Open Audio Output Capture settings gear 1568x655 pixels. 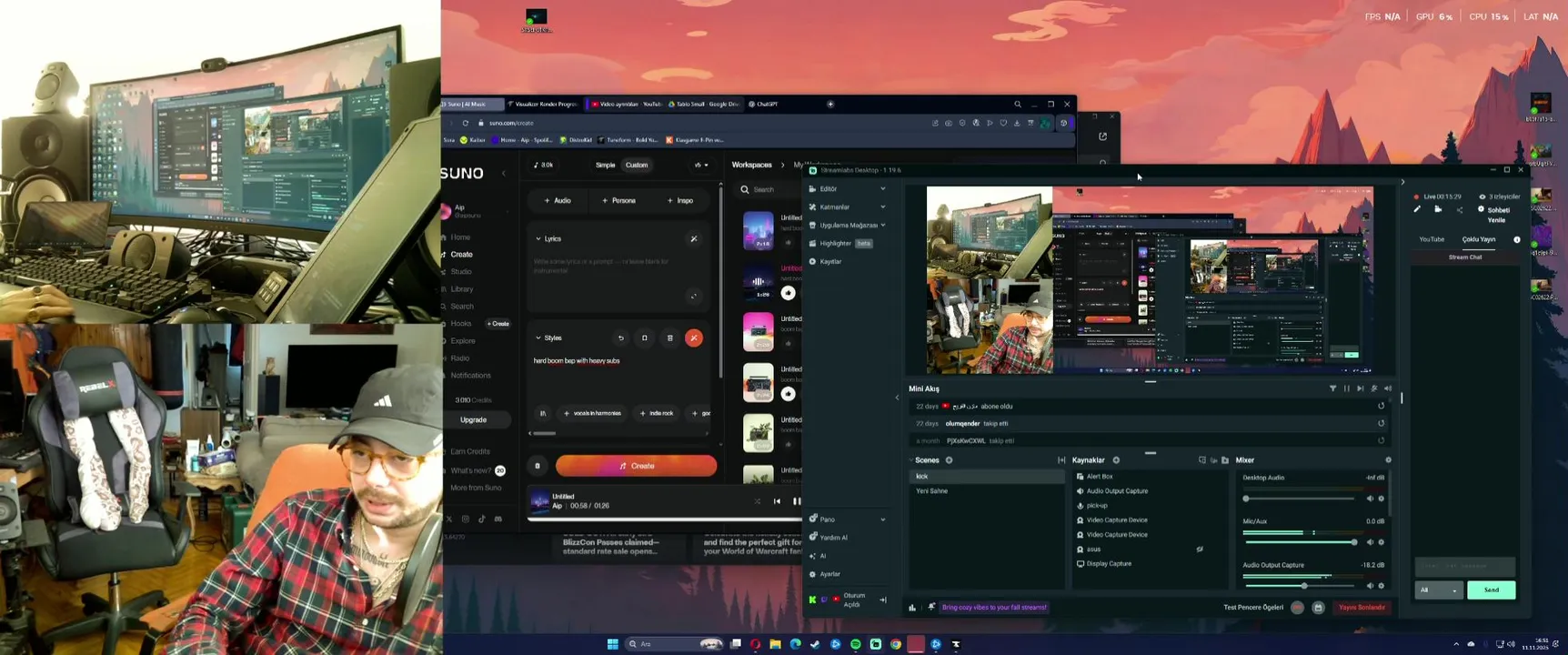[1382, 586]
